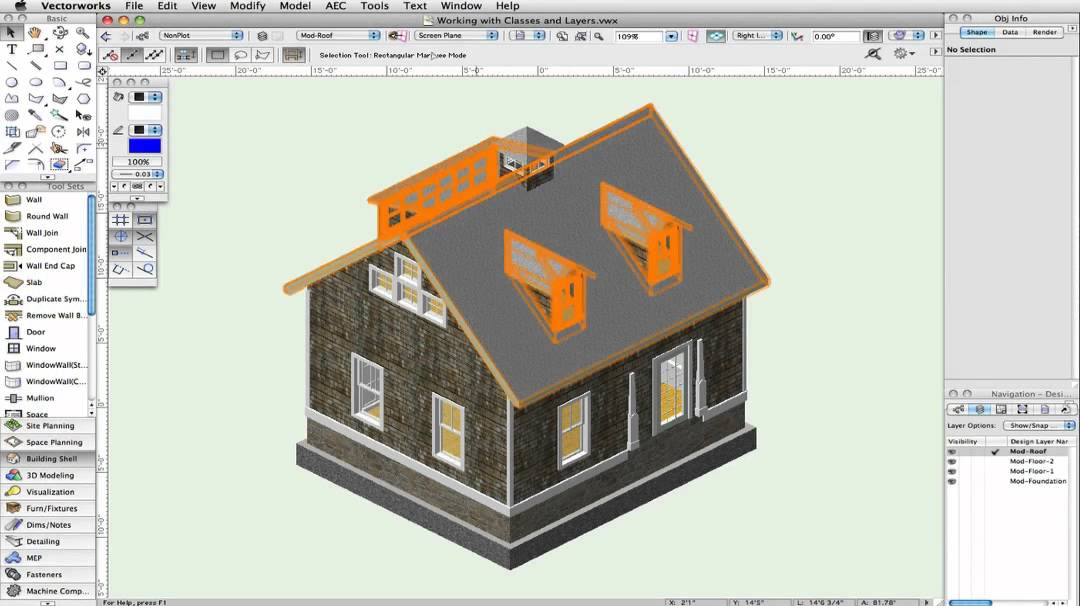Select the Oval tool
The image size is (1080, 606).
(35, 82)
